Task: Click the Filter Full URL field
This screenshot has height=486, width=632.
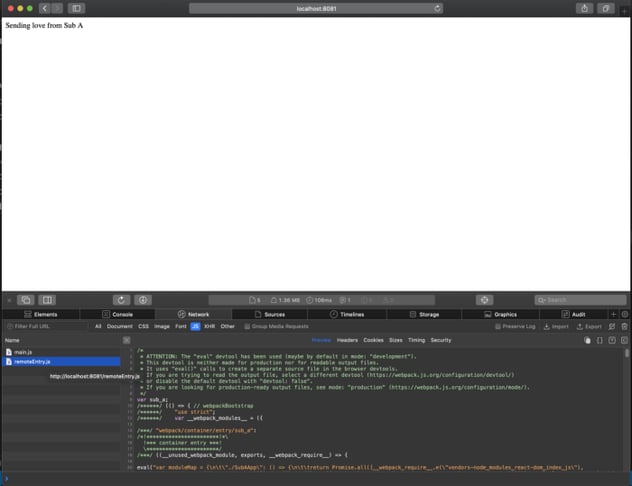Action: coord(45,326)
